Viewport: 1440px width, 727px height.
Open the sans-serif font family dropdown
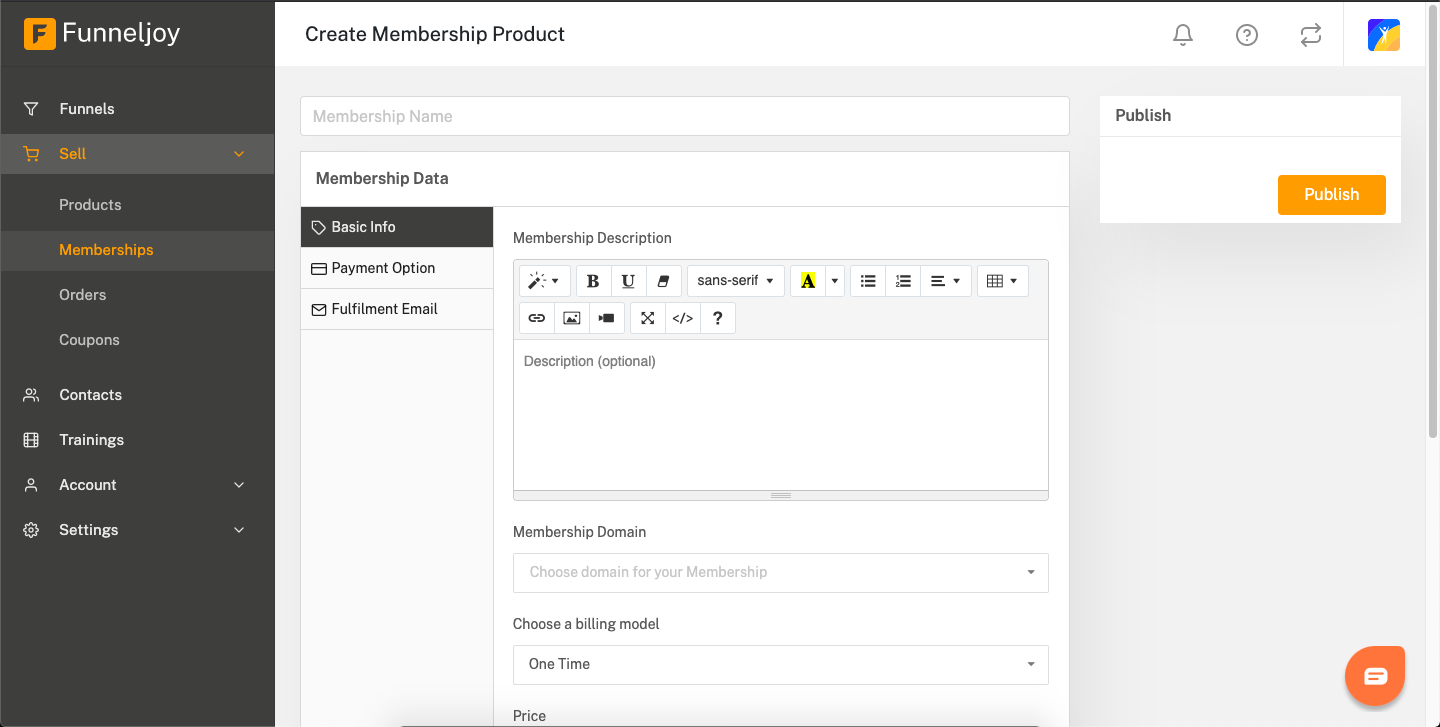(736, 281)
